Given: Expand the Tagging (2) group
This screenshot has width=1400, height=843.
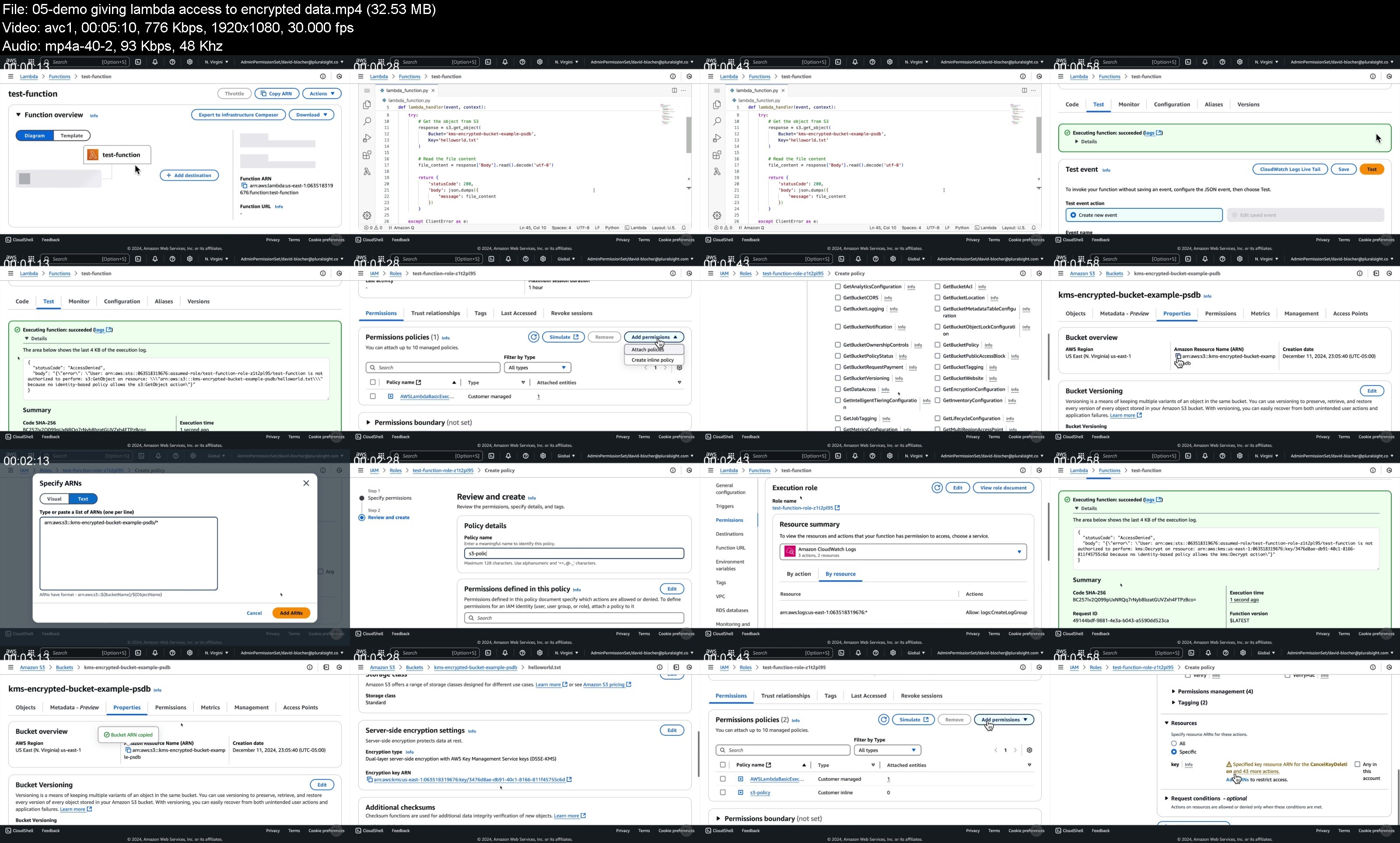Looking at the screenshot, I should coord(1174,702).
